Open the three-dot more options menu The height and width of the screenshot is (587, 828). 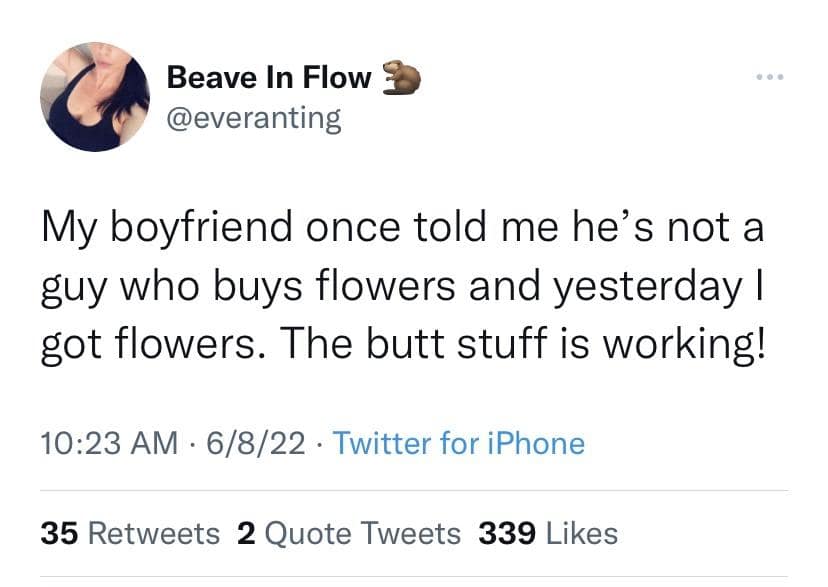tap(772, 77)
